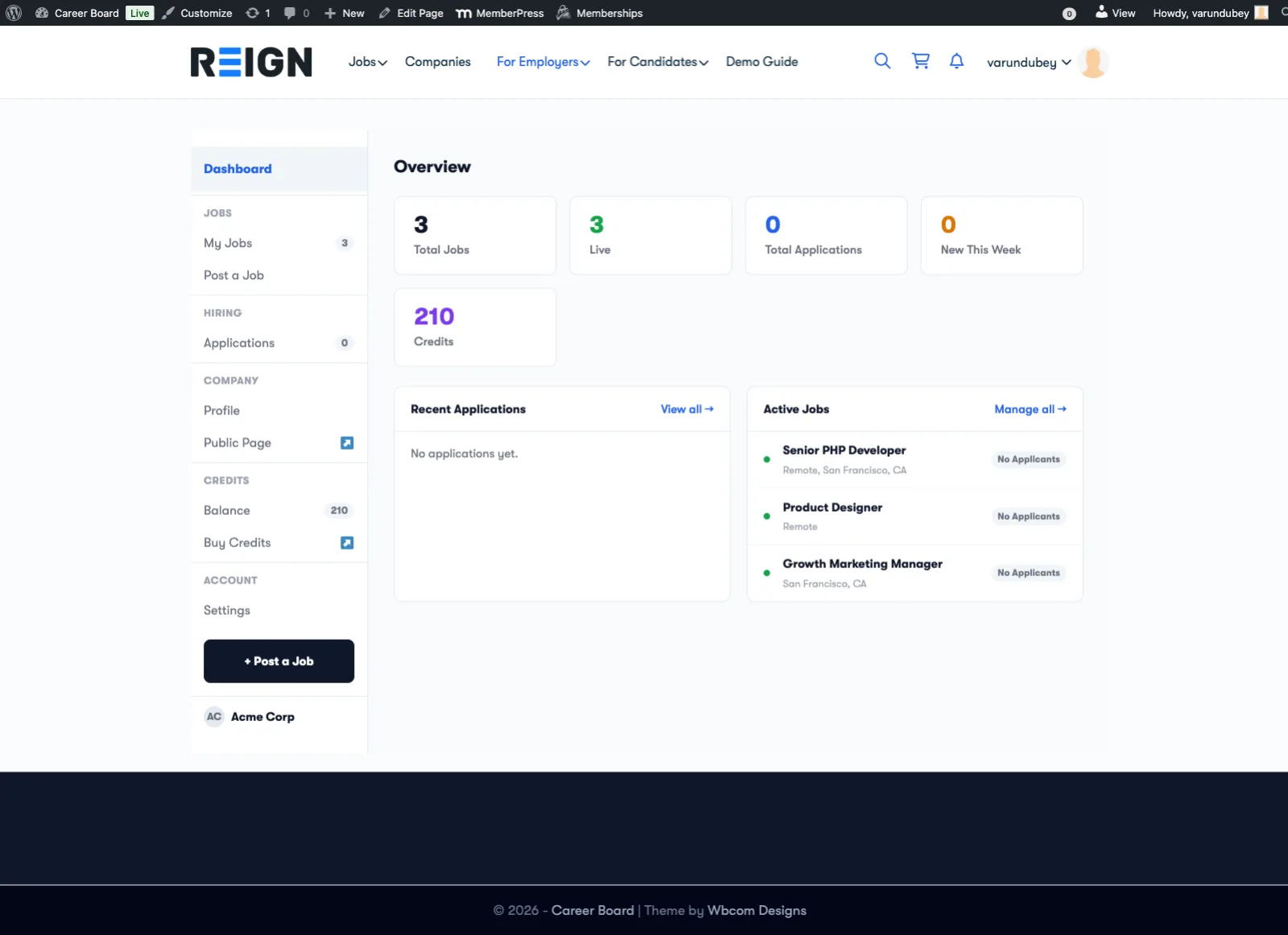Click the WordPress logo in admin bar

tap(14, 13)
